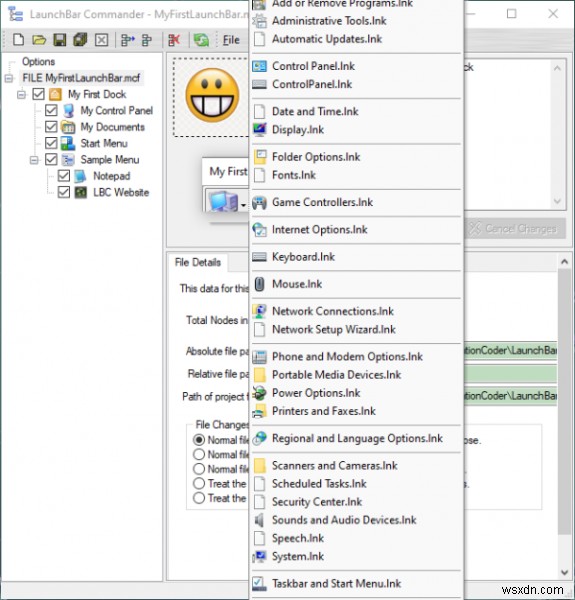Collapse the Sample Menu tree node

pos(34,160)
